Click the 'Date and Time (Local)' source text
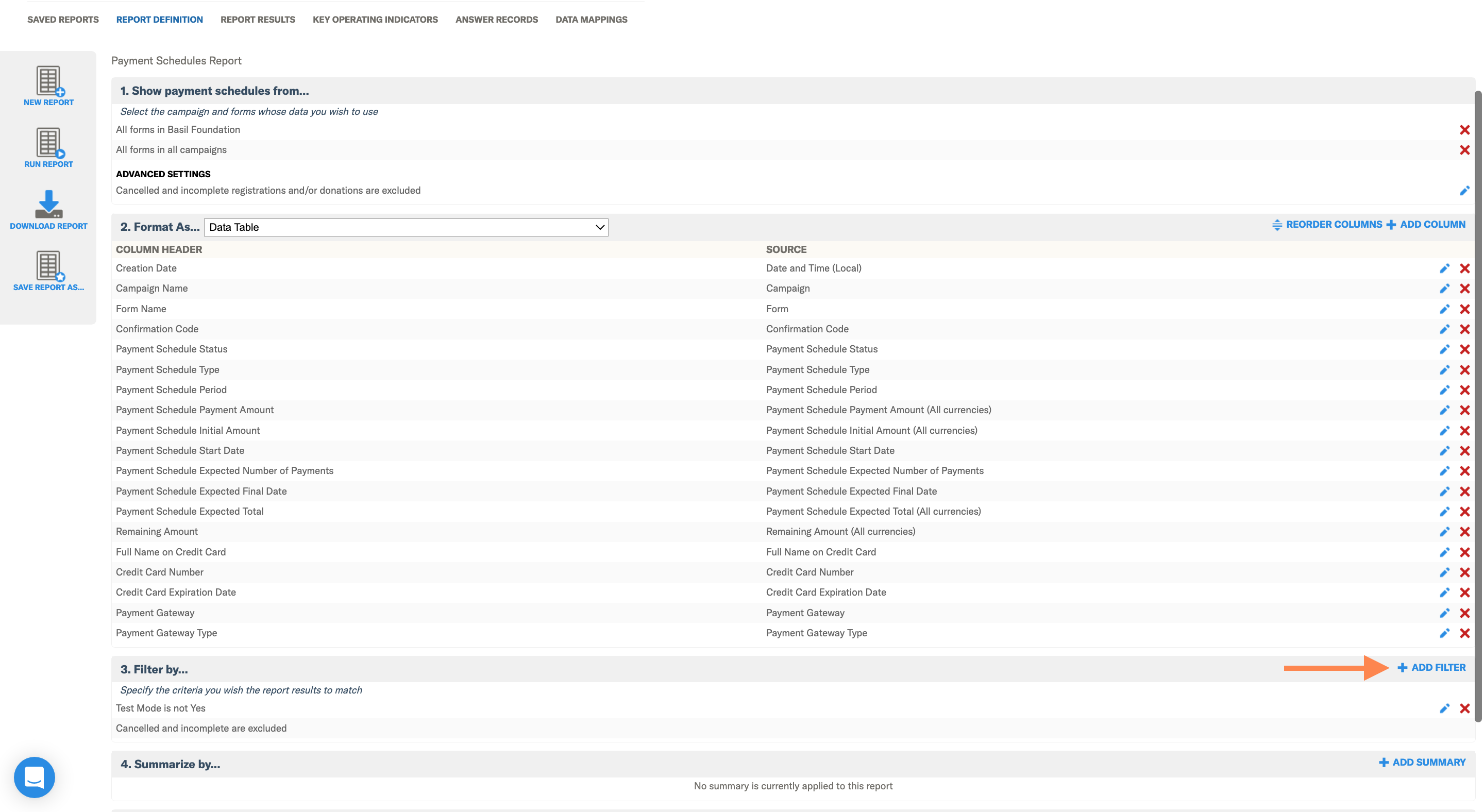Image resolution: width=1484 pixels, height=812 pixels. 814,268
